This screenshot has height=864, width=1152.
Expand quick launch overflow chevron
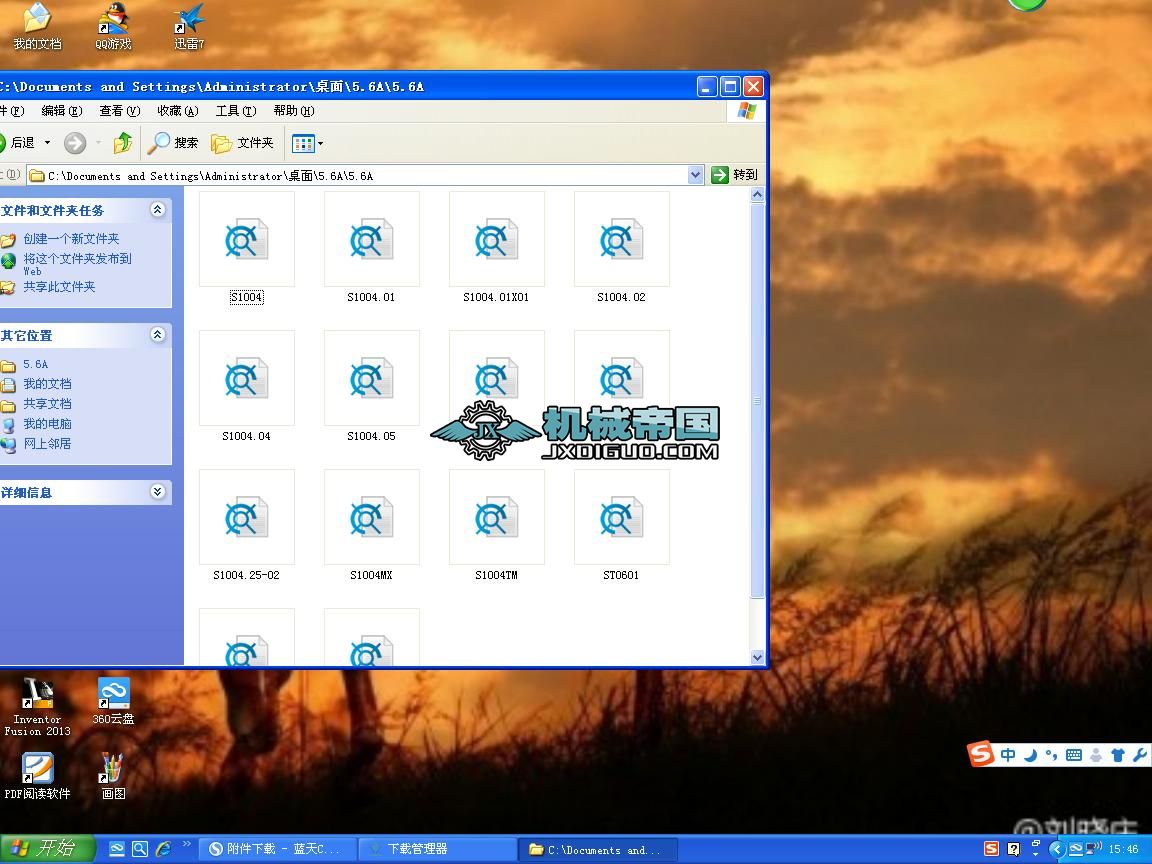click(186, 844)
